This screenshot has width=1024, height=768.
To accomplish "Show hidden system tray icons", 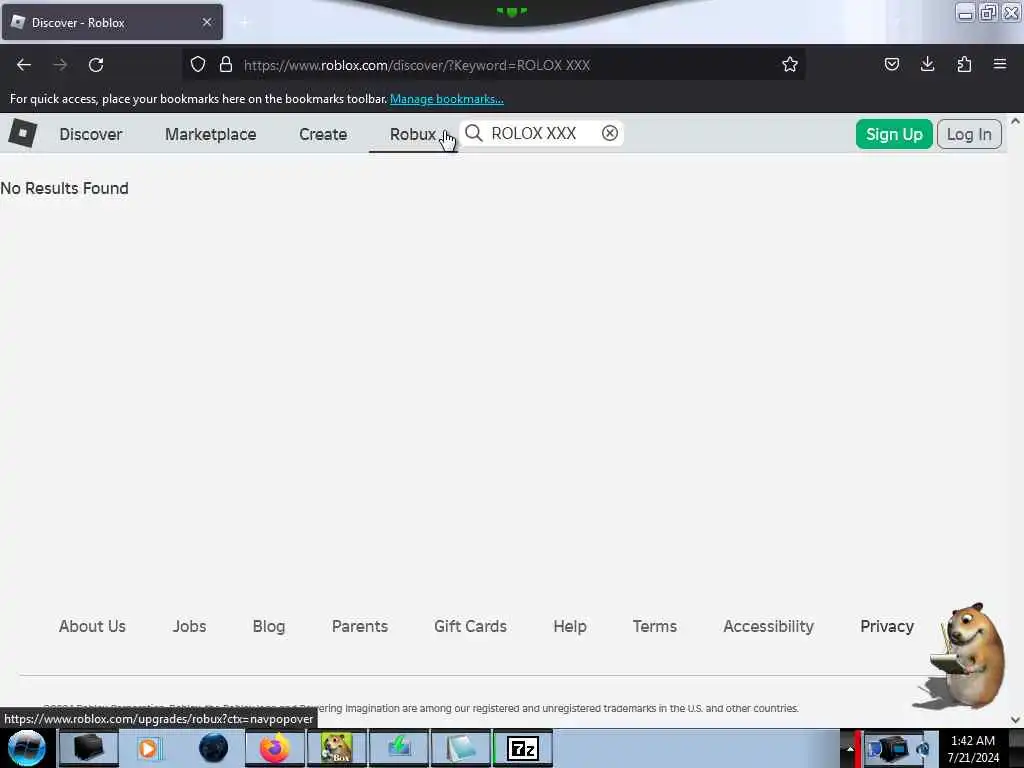I will pos(850,748).
